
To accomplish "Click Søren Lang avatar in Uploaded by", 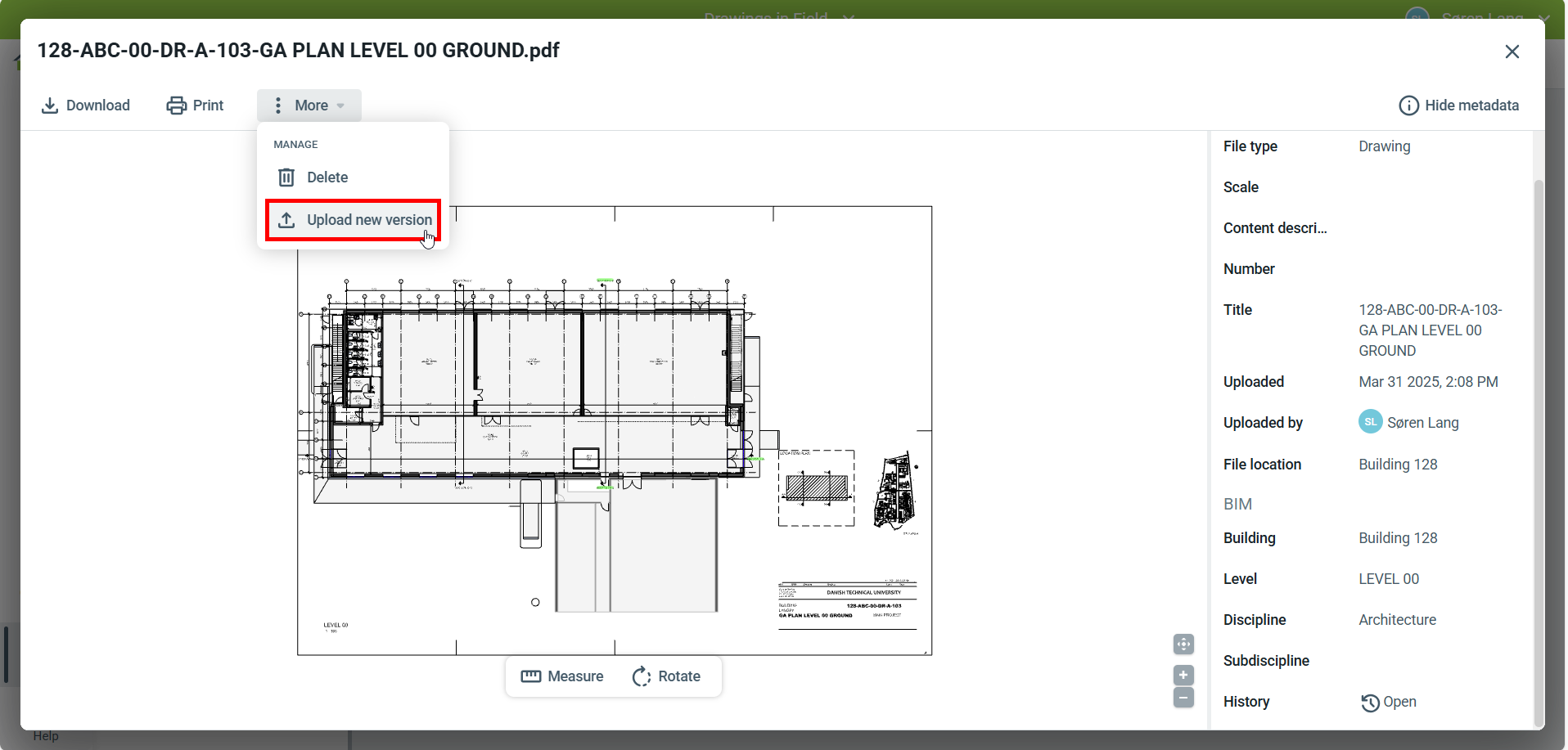I will click(x=1370, y=422).
